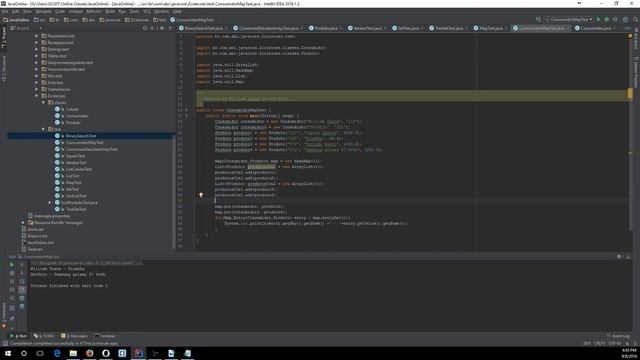Image resolution: width=640 pixels, height=360 pixels.
Task: Click Firefox icon on taskbar
Action: pos(89,353)
